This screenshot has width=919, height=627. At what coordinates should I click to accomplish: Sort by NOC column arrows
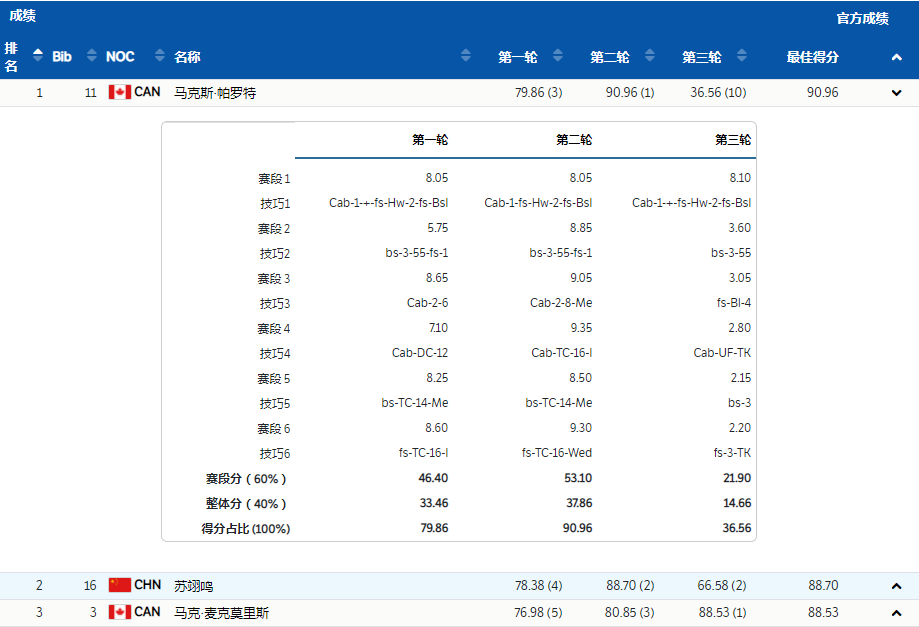click(x=159, y=56)
